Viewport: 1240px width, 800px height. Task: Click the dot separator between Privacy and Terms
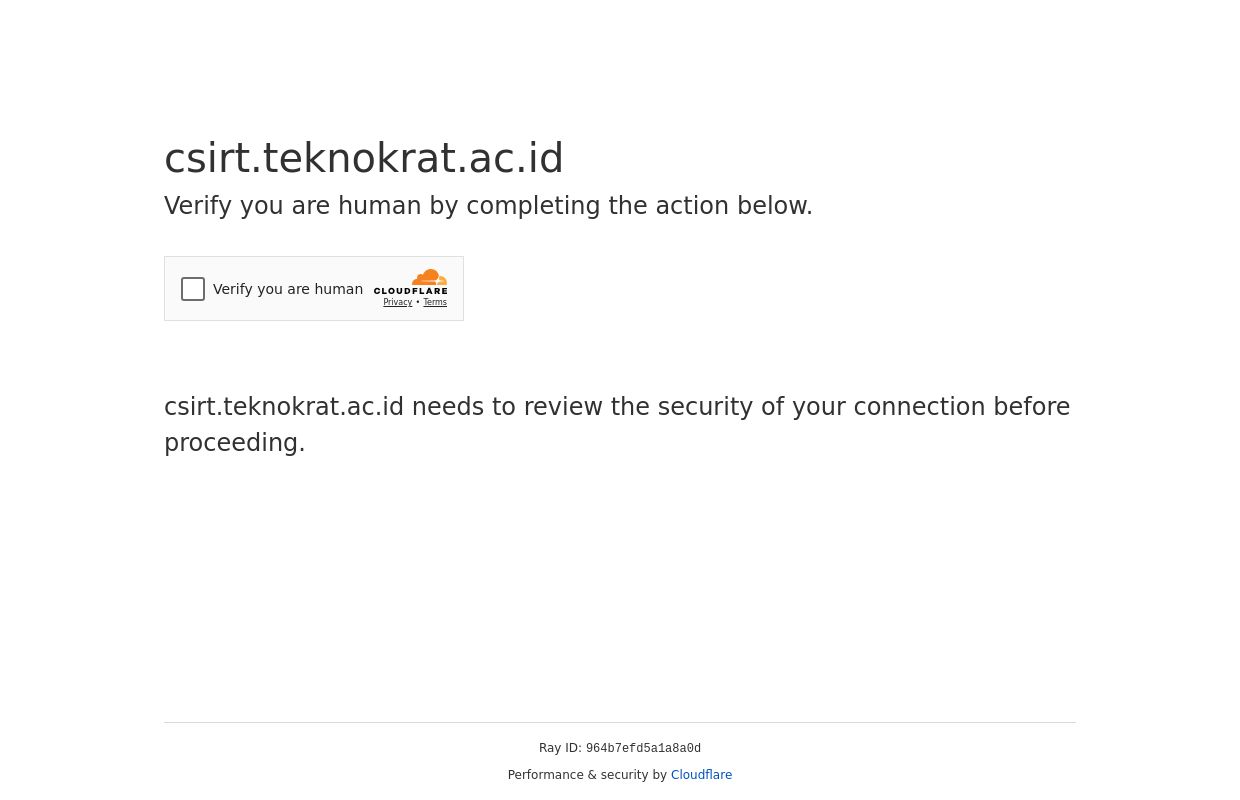[418, 302]
